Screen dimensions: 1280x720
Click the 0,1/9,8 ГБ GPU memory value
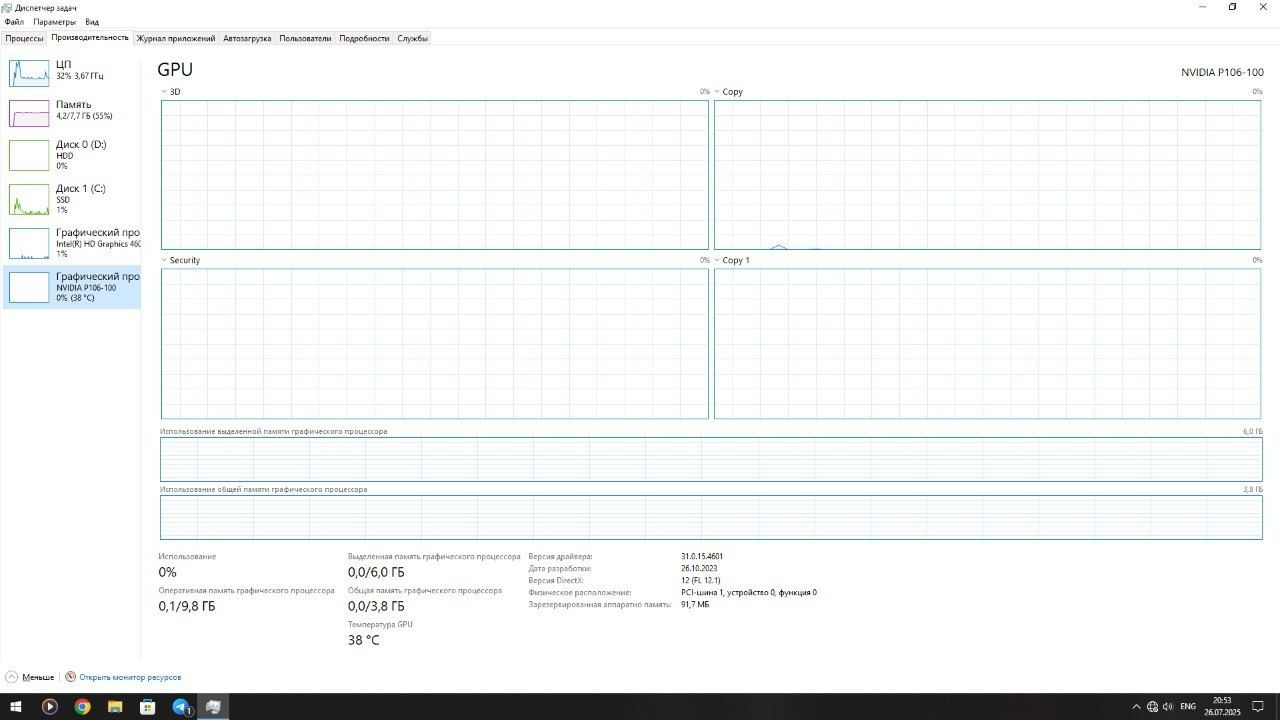click(x=187, y=606)
